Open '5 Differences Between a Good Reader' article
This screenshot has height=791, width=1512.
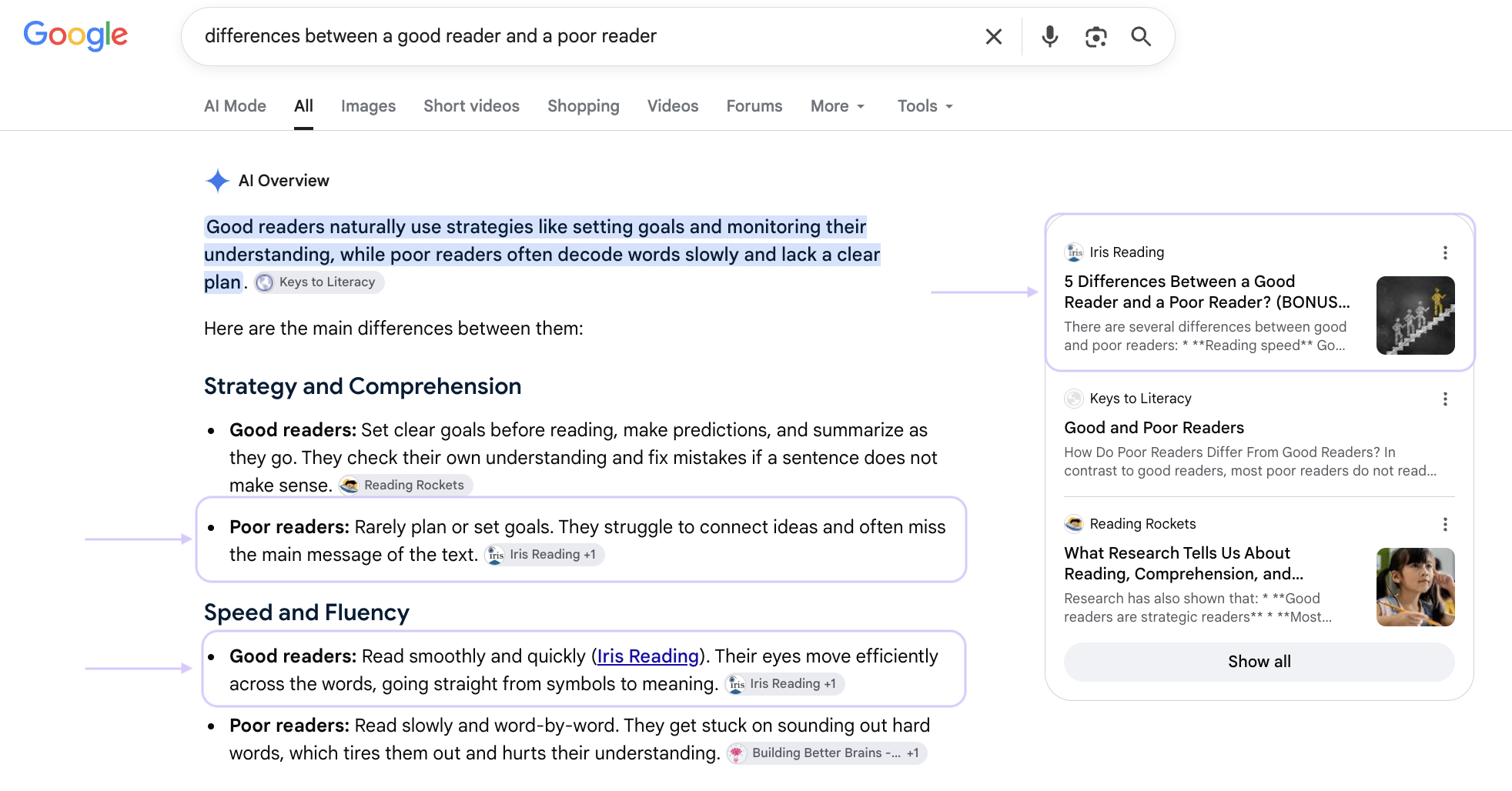click(x=1206, y=292)
